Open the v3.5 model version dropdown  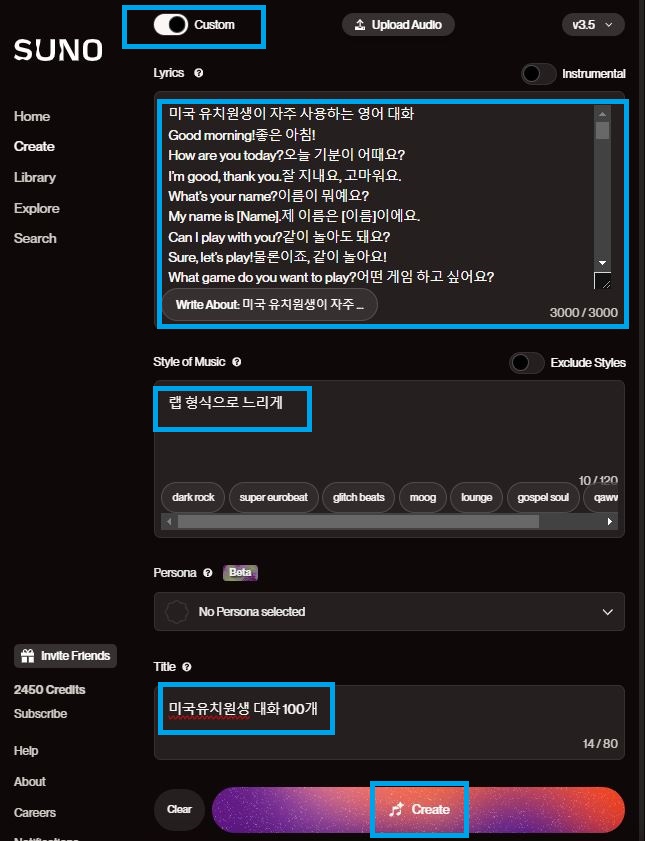pos(593,25)
